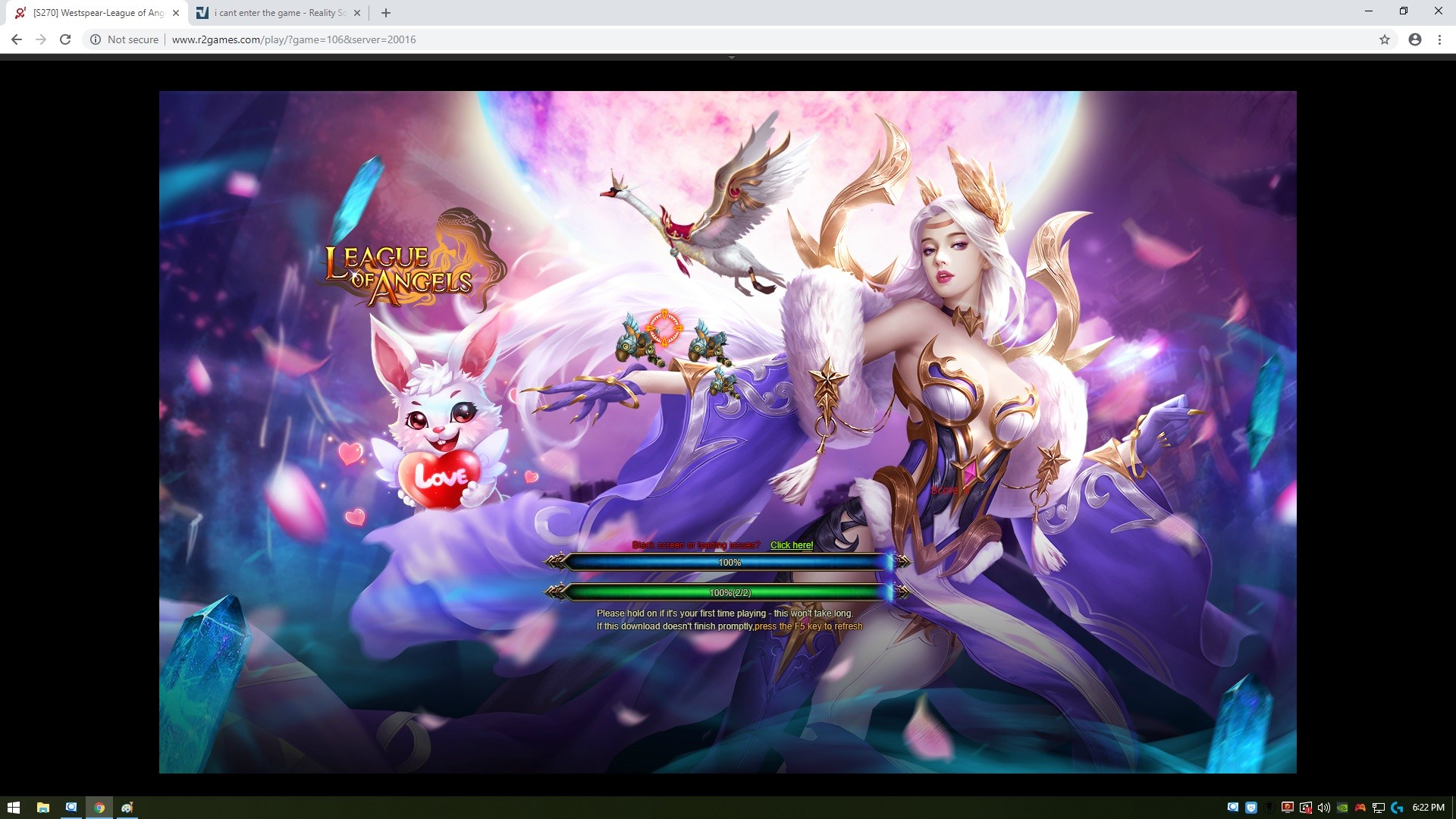Open the NVIDIA tray icon
Viewport: 1456px width, 819px height.
[x=1342, y=808]
